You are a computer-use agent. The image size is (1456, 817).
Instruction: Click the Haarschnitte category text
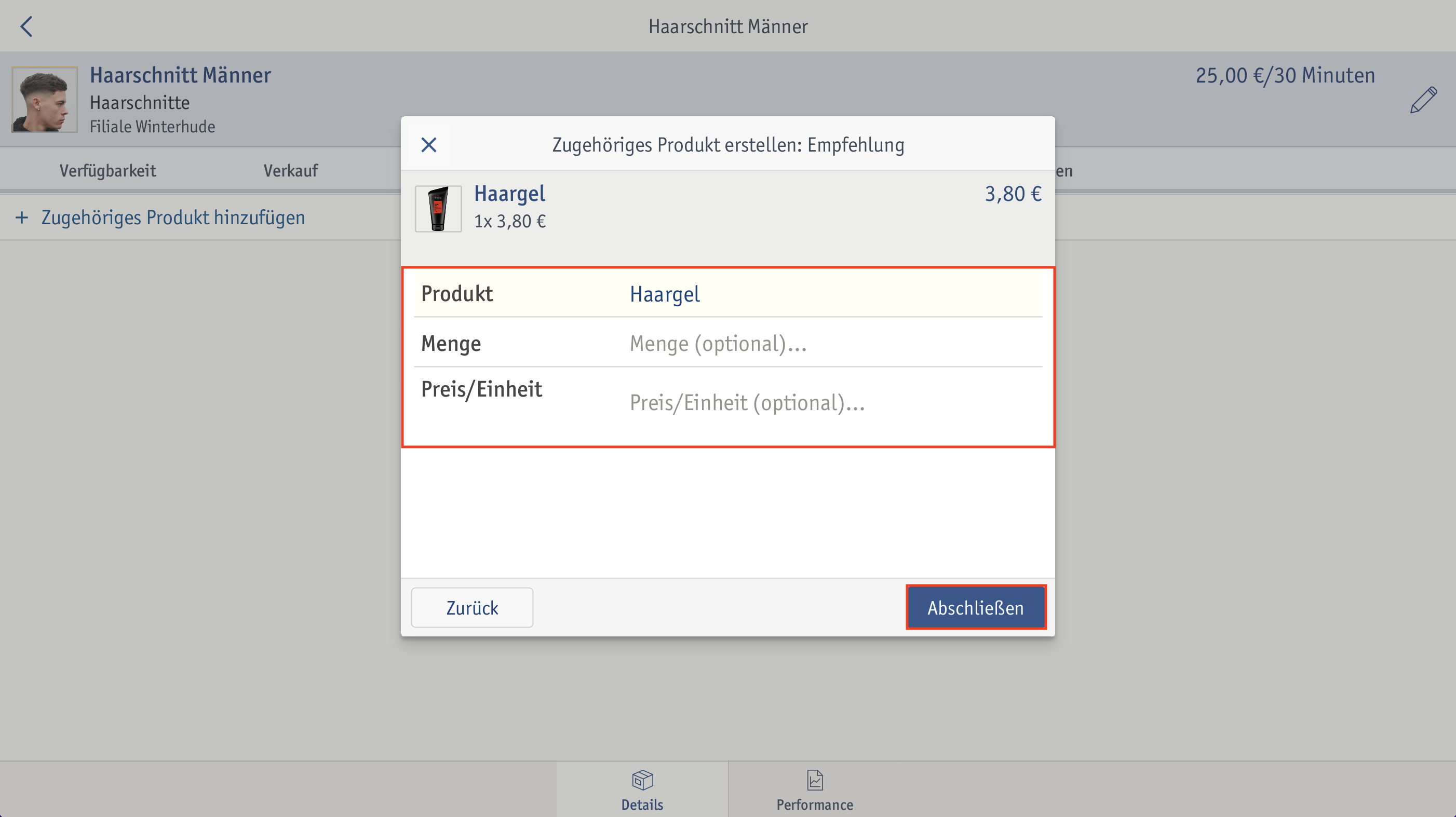click(140, 103)
